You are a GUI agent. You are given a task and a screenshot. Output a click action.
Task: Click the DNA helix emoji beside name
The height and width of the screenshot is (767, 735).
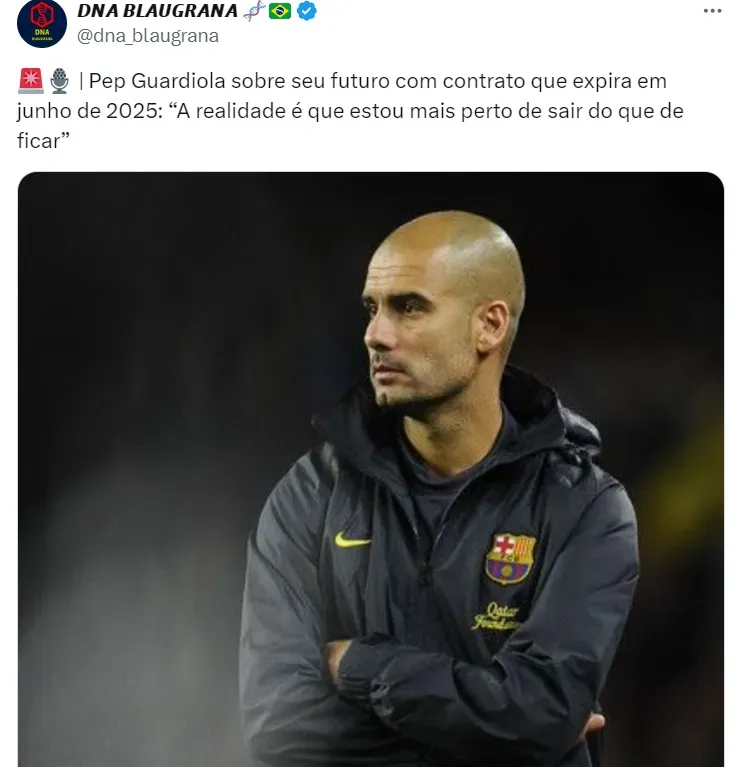coord(254,11)
